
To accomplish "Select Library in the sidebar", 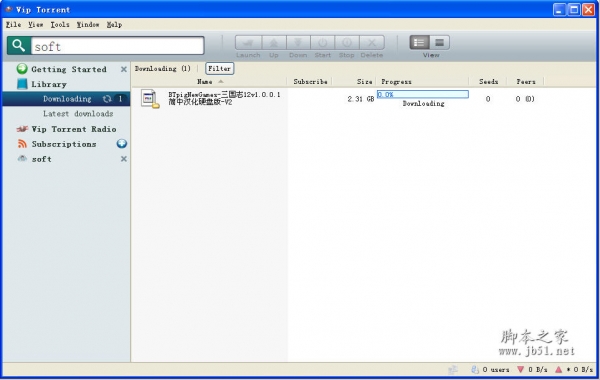I will pyautogui.click(x=49, y=84).
